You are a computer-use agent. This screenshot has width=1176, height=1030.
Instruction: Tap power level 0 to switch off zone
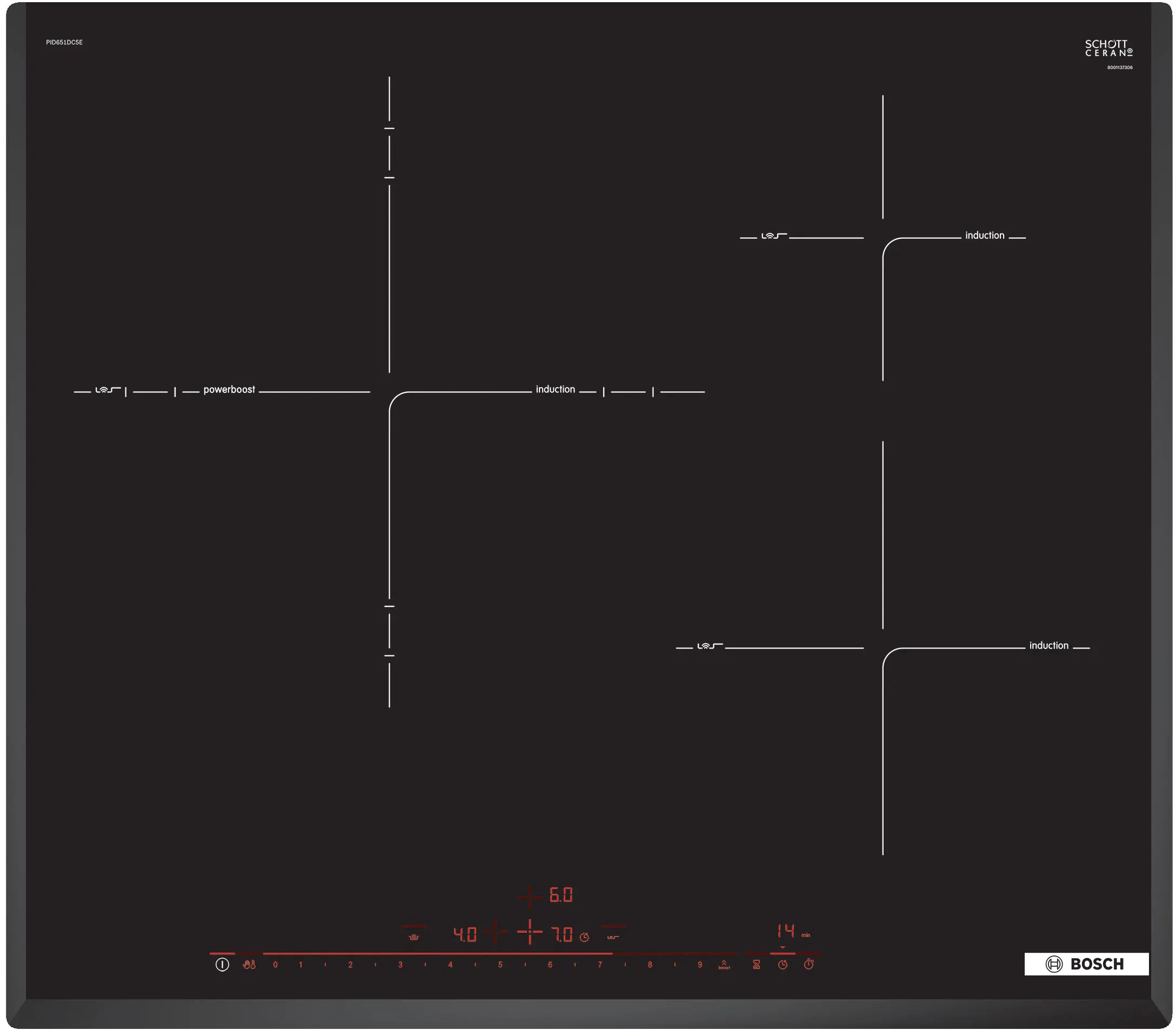coord(275,965)
